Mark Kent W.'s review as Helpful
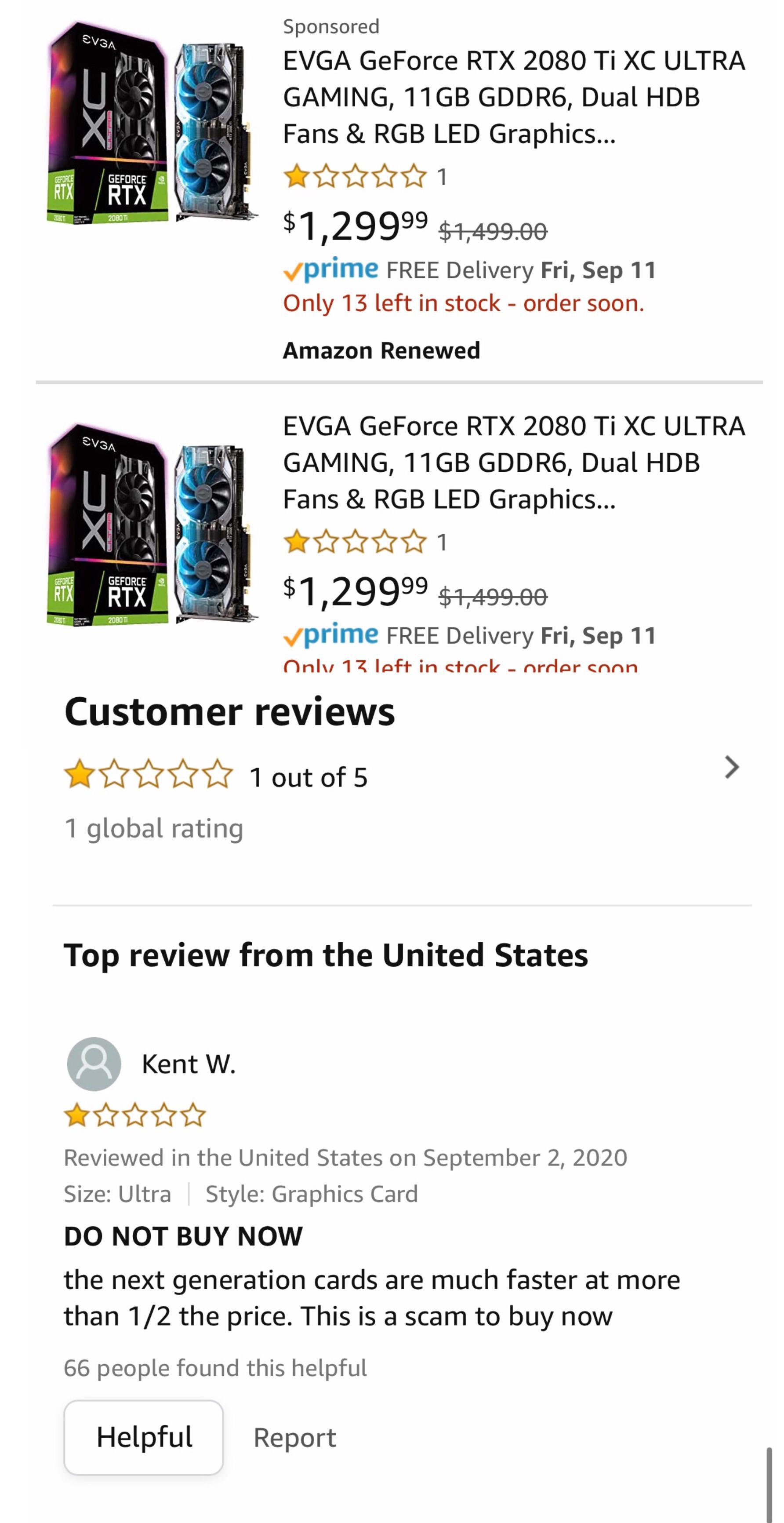The height and width of the screenshot is (1523, 784). pos(144,1438)
